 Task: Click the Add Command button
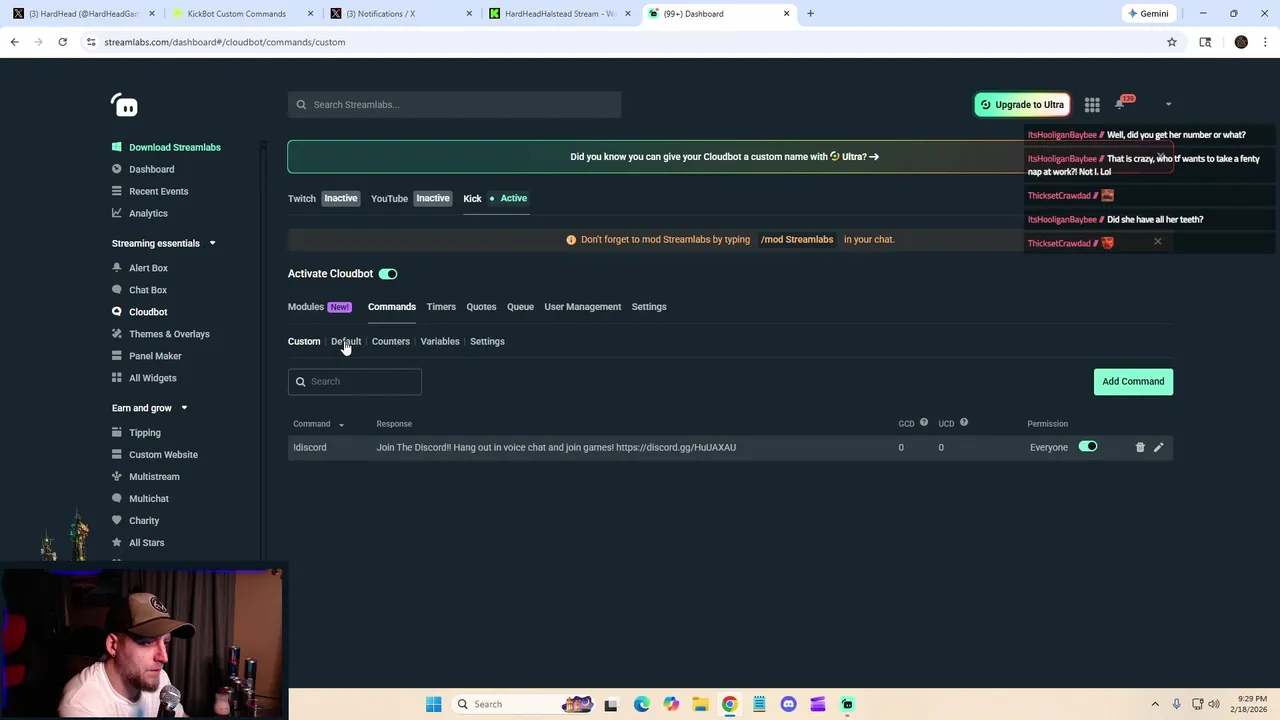coord(1133,381)
